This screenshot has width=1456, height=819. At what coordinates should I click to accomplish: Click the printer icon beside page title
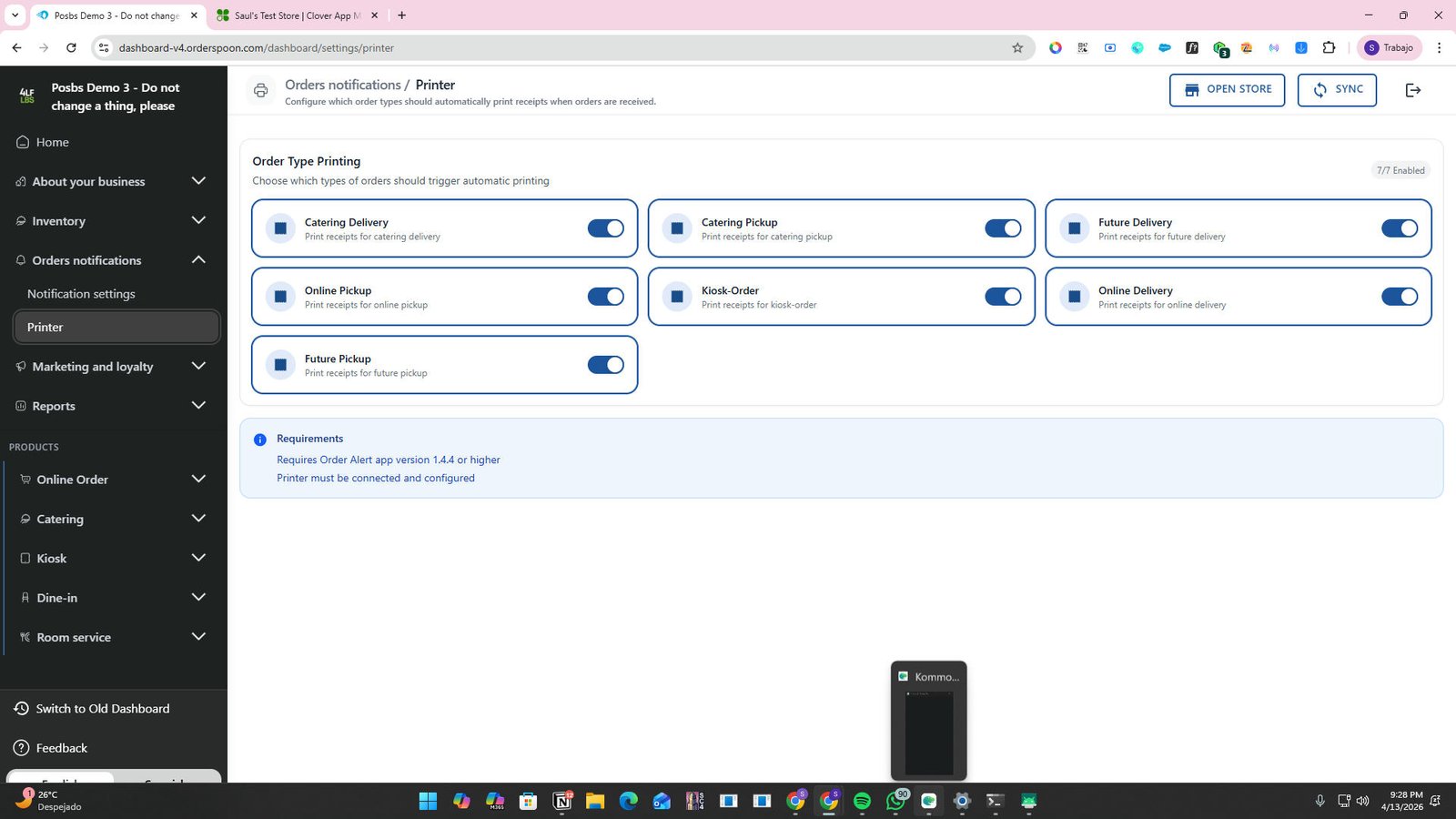point(261,90)
